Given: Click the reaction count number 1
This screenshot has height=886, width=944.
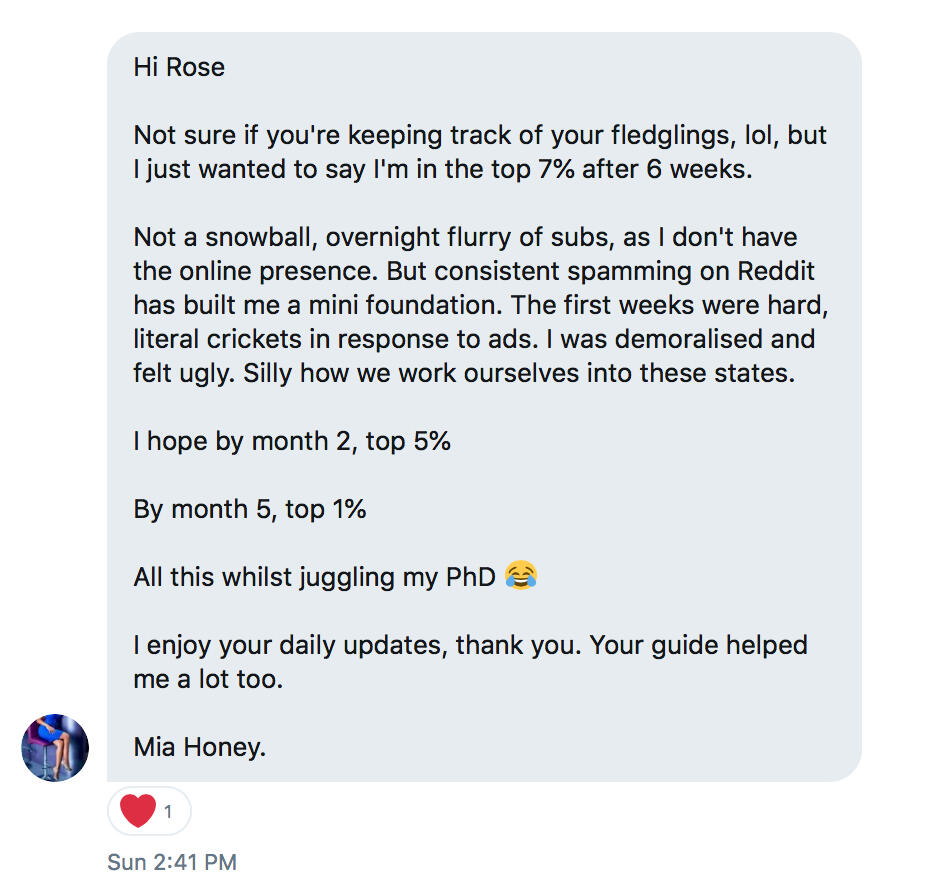Looking at the screenshot, I should click(x=168, y=812).
